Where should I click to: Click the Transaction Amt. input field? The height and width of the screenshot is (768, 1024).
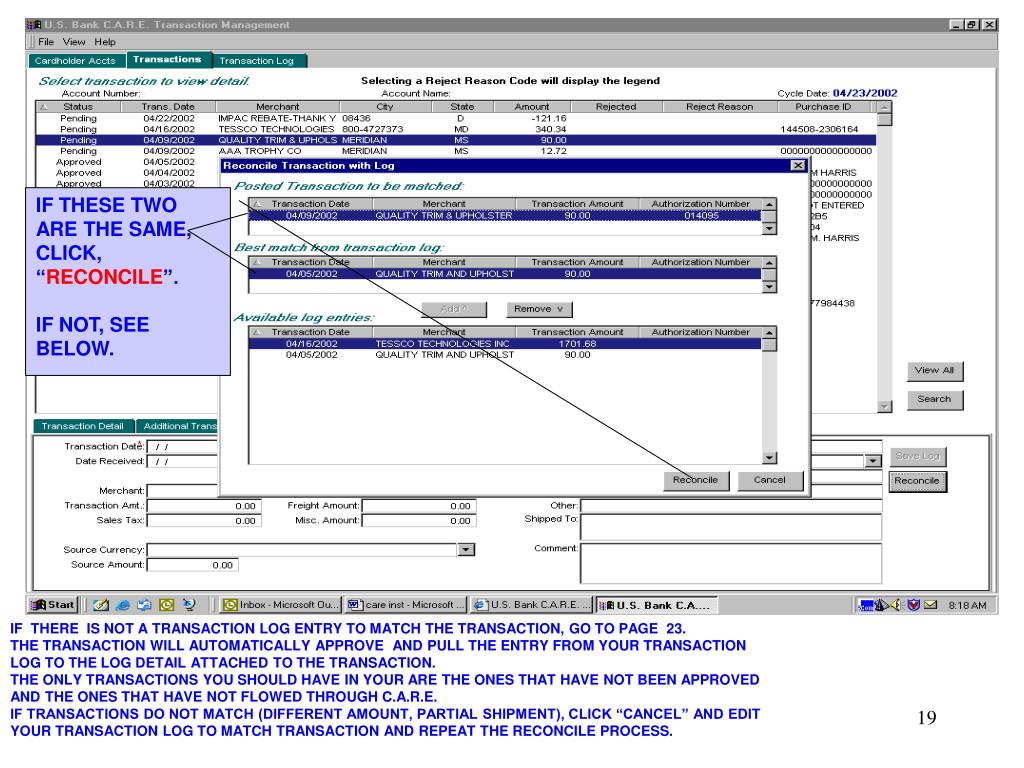tap(204, 506)
